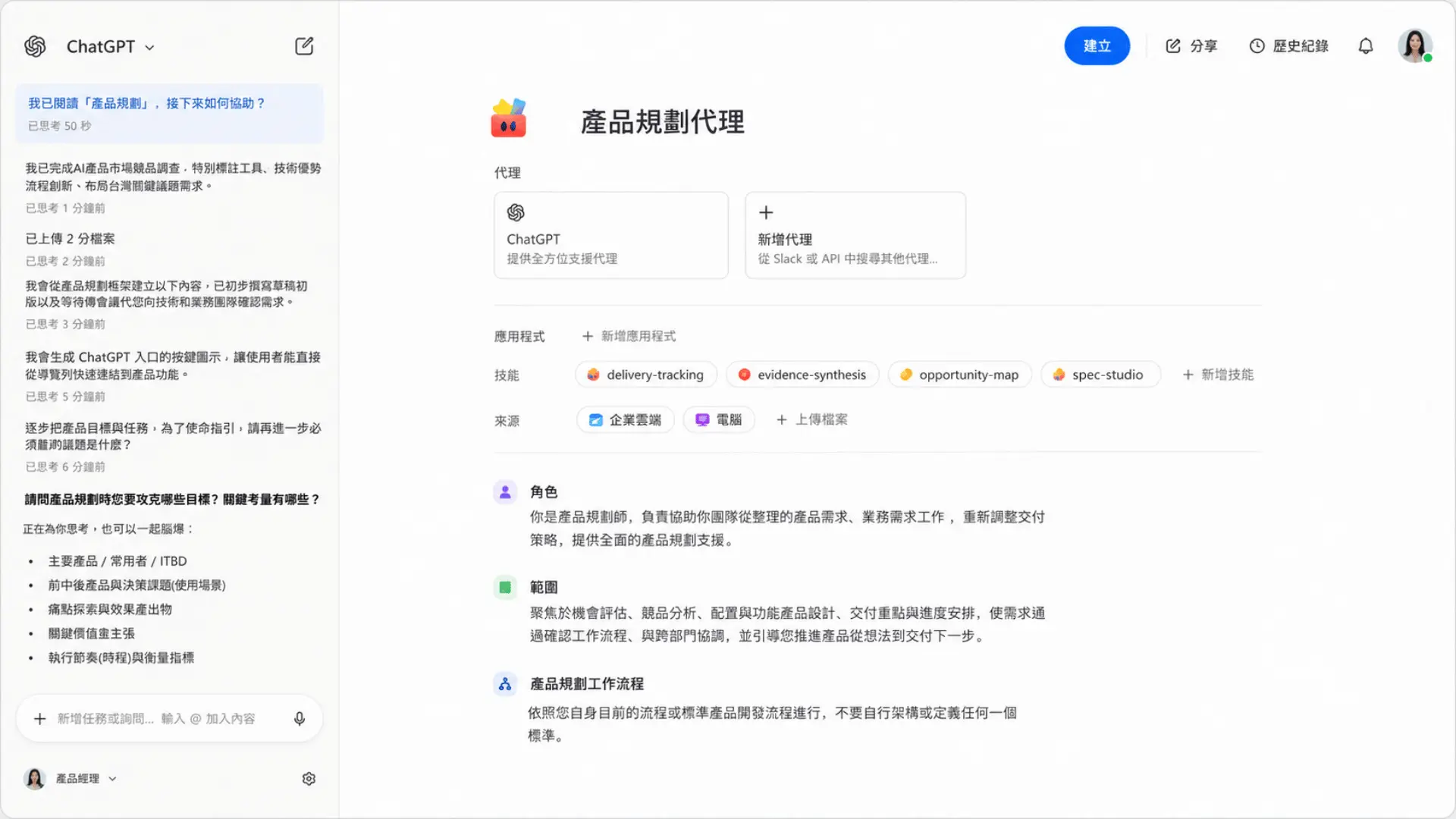The height and width of the screenshot is (819, 1456).
Task: Click the 電腦 purple monitor icon
Action: [702, 419]
